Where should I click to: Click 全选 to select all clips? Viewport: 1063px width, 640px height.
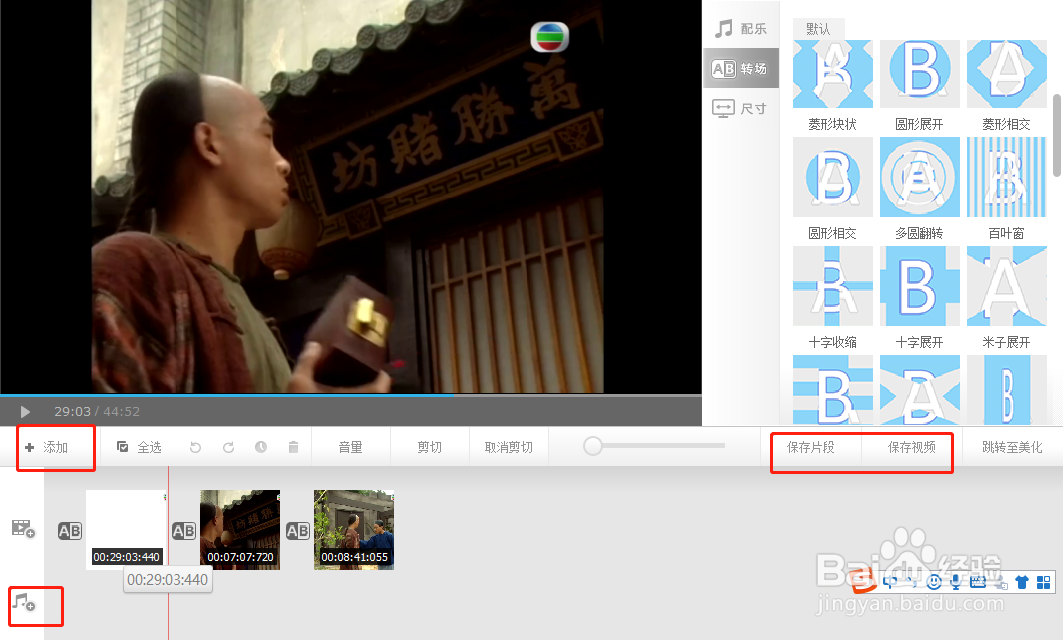click(x=139, y=447)
